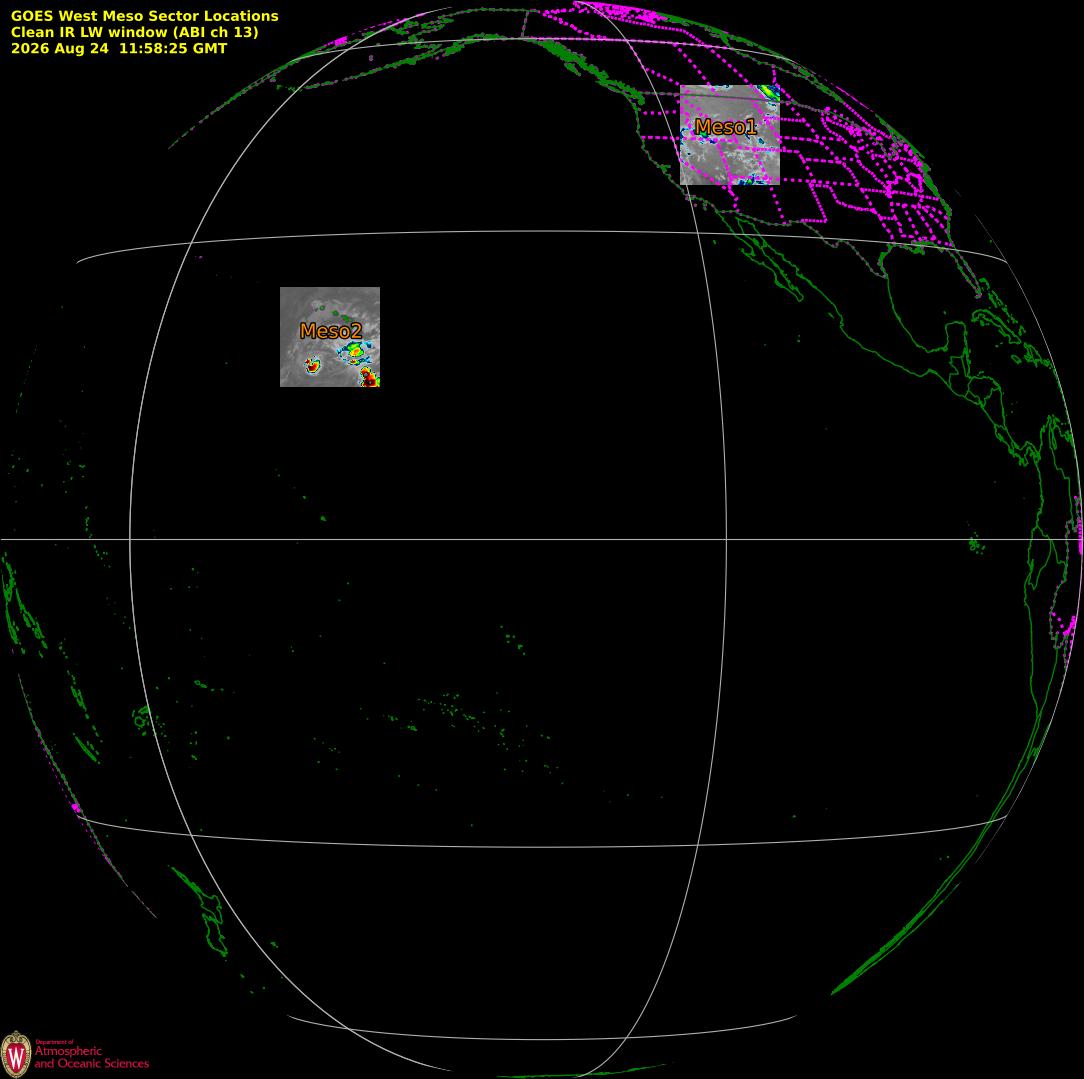1084x1079 pixels.
Task: Click the Meso2 sector label
Action: pos(330,331)
